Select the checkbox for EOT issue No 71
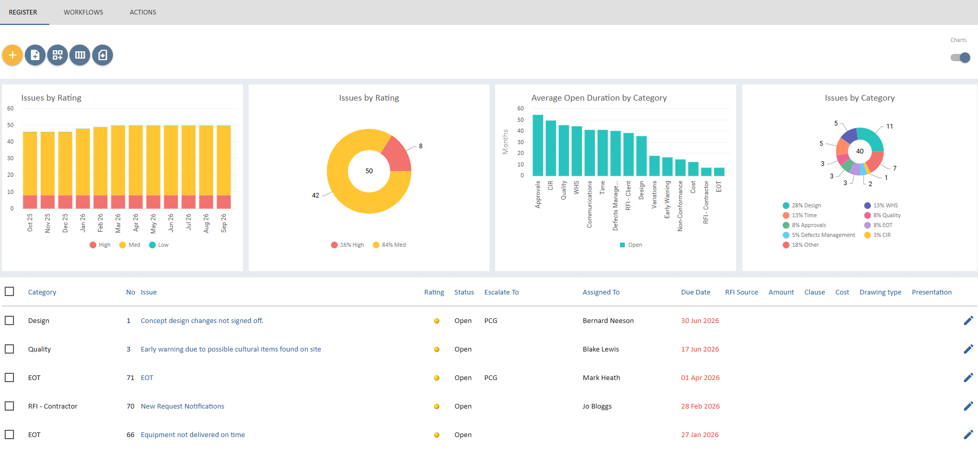 (9, 377)
